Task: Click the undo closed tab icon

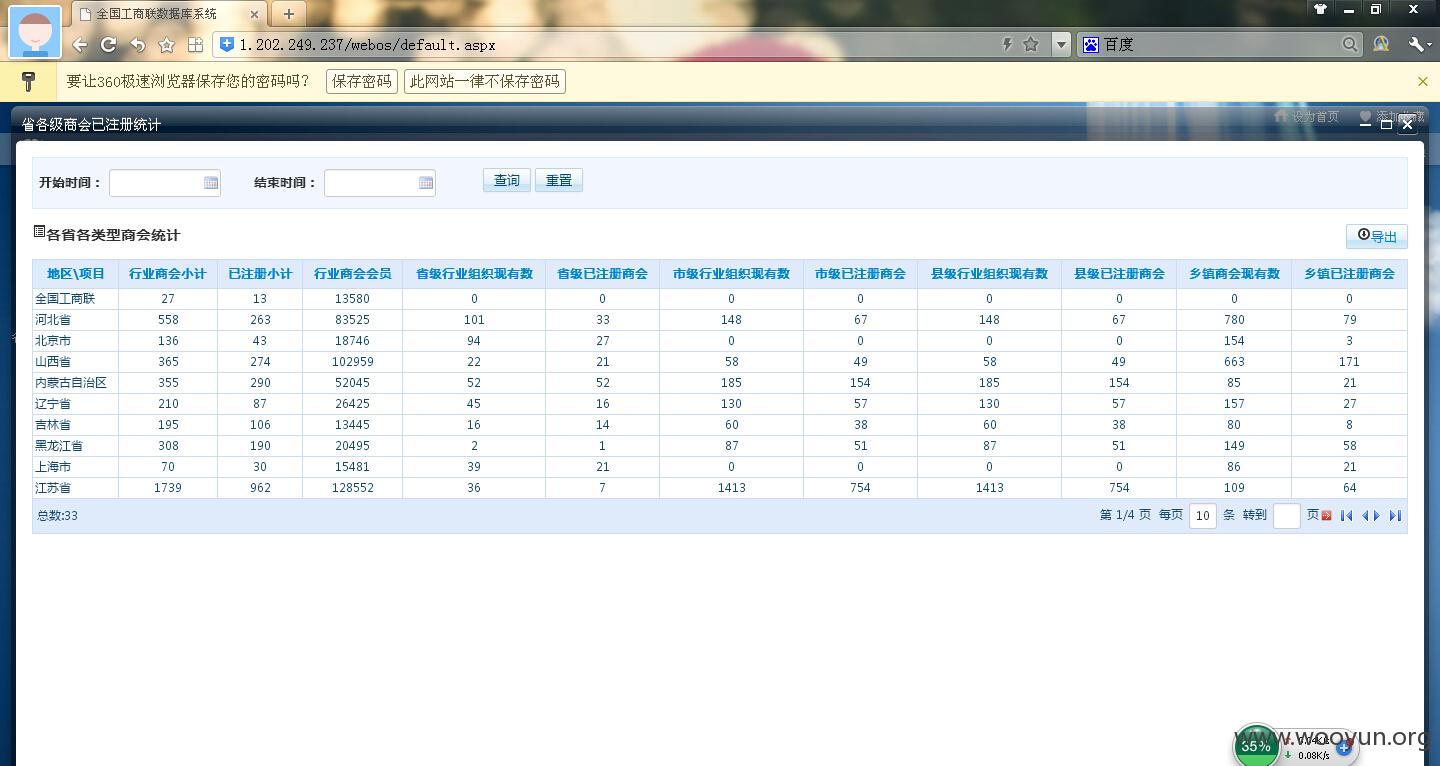Action: tap(138, 45)
